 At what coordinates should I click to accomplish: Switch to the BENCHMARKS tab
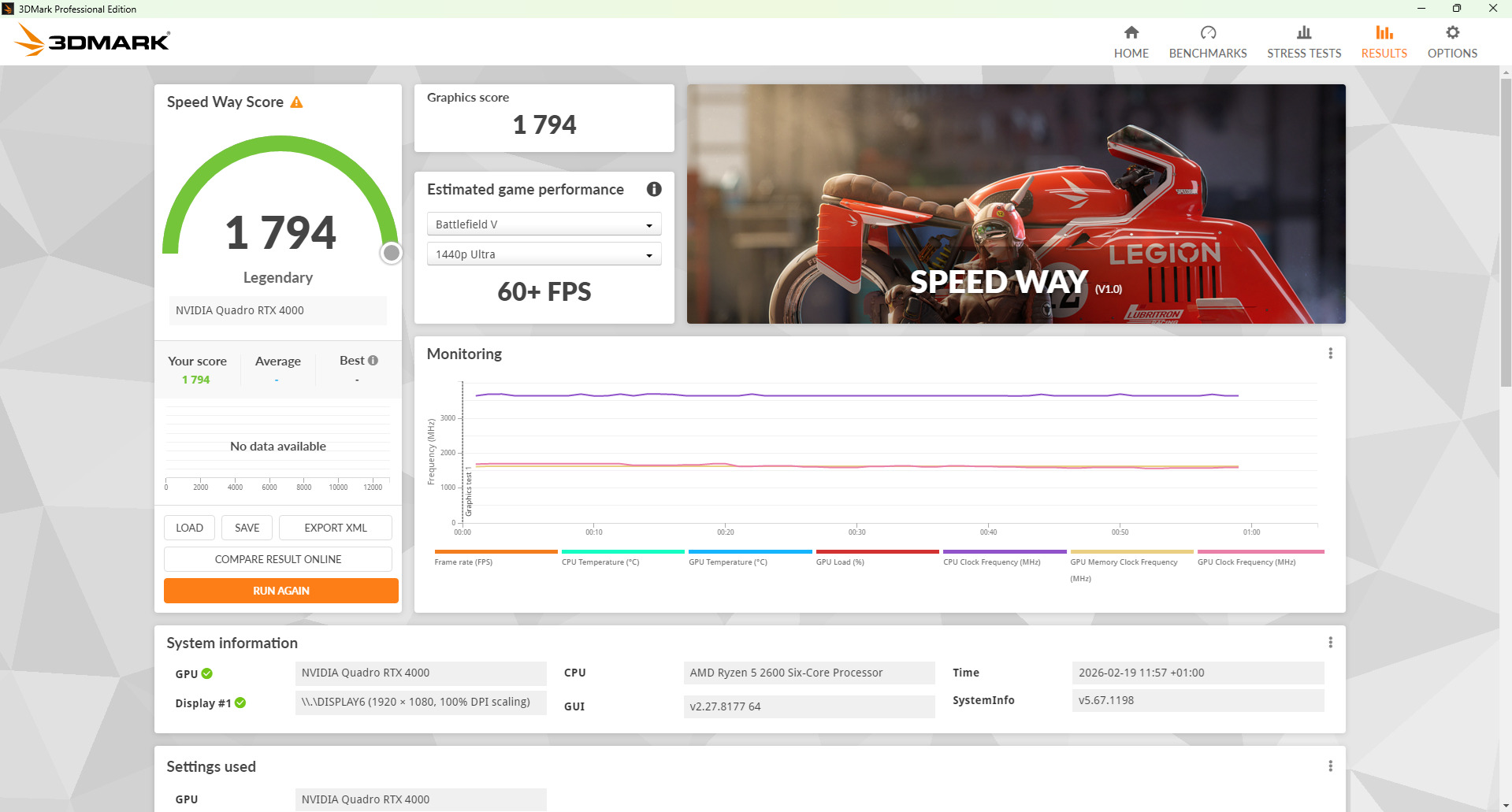click(1208, 42)
